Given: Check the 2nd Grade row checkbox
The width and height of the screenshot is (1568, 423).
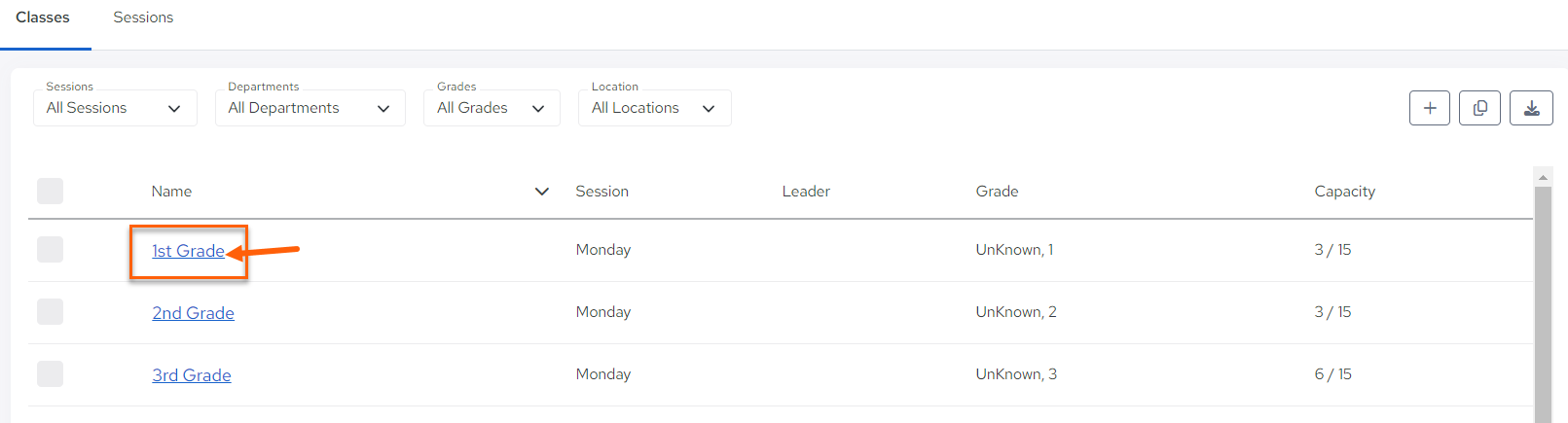Looking at the screenshot, I should pos(50,312).
